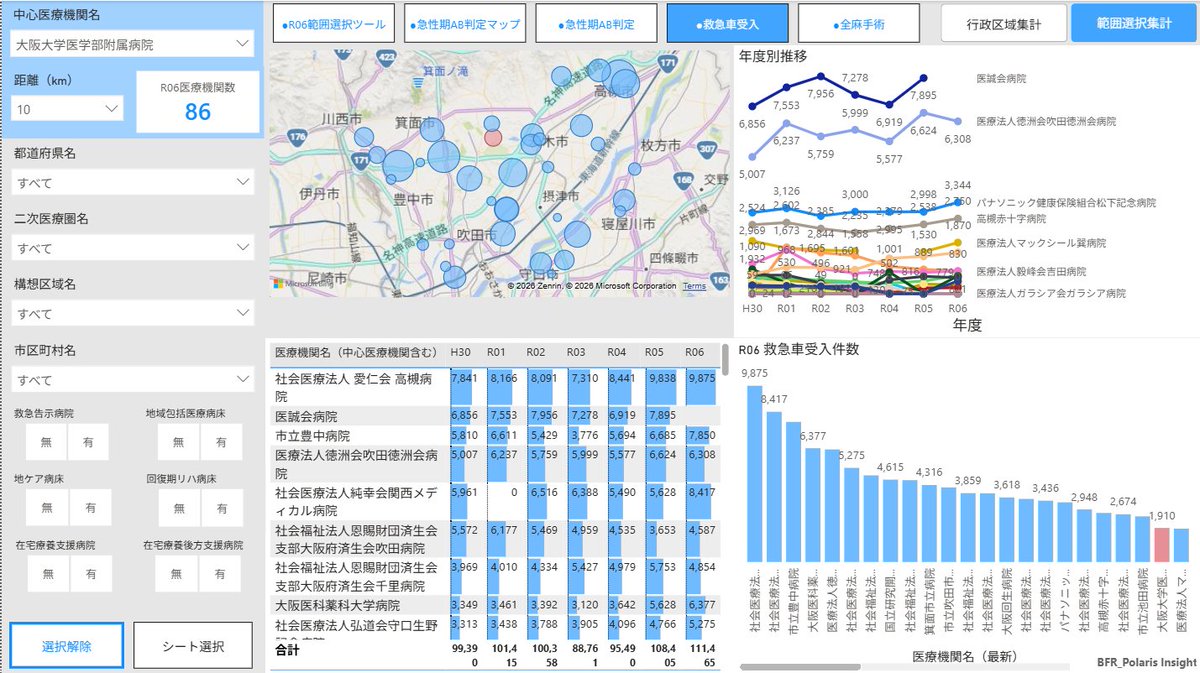Screen dimensions: 1200x673
Task: Expand the 二次医療圏名 dropdown
Action: [x=132, y=248]
